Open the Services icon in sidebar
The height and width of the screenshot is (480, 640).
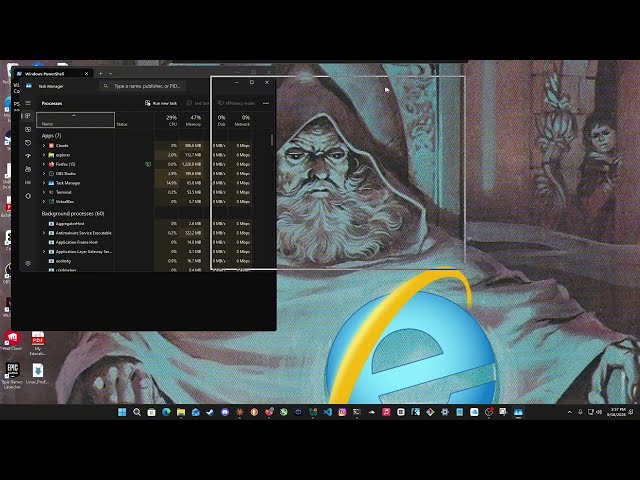tap(28, 196)
